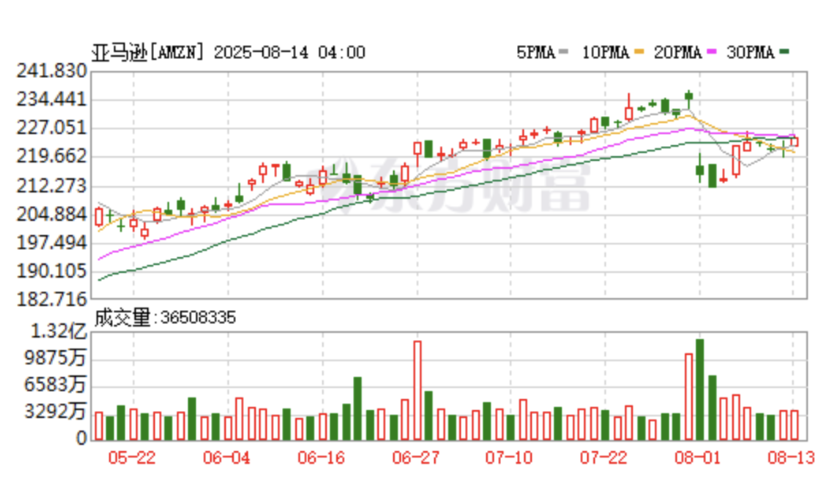Click the price axis value 219.662
The height and width of the screenshot is (500, 820).
coord(51,156)
